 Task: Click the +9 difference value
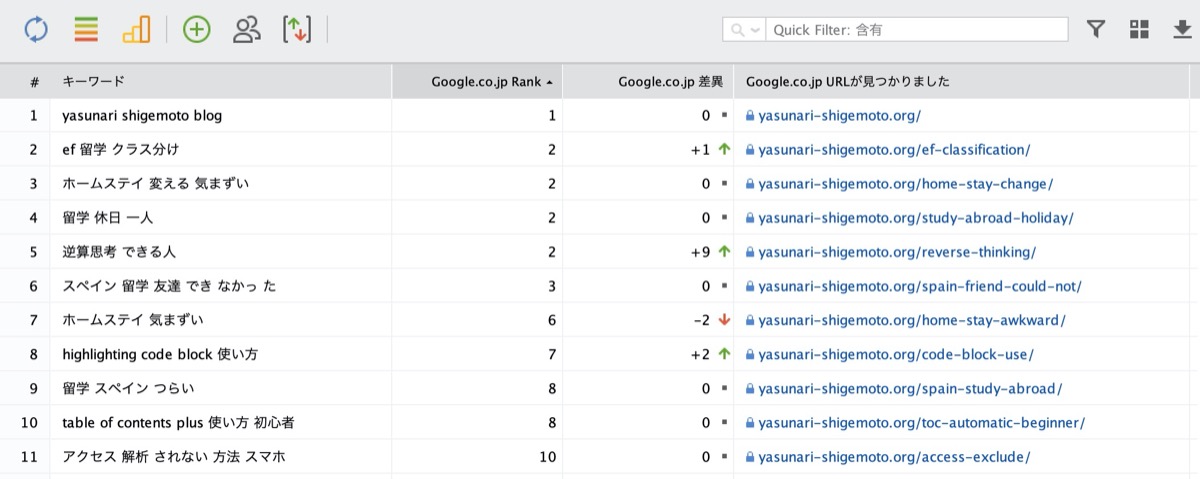click(x=700, y=252)
